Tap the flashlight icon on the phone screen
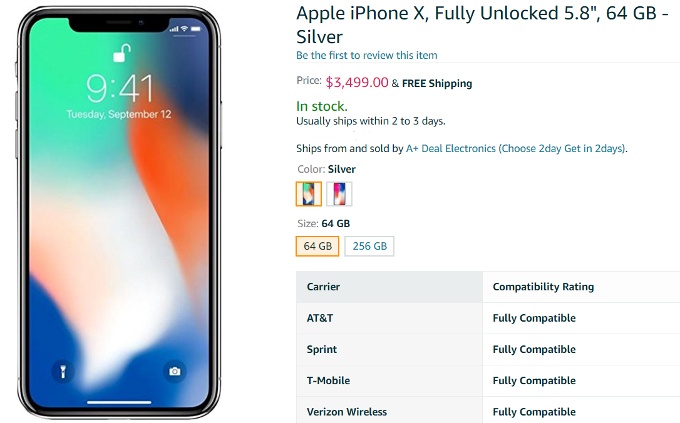 62,372
